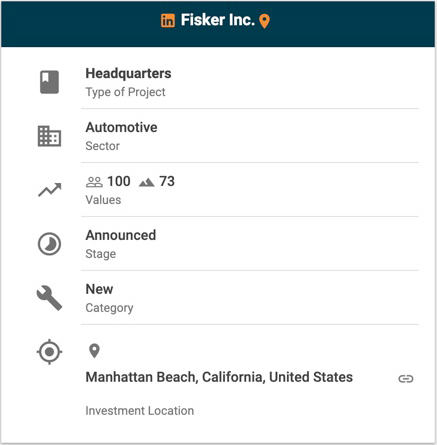Click the pie clock Stage icon
Image resolution: width=437 pixels, height=445 pixels.
point(49,244)
